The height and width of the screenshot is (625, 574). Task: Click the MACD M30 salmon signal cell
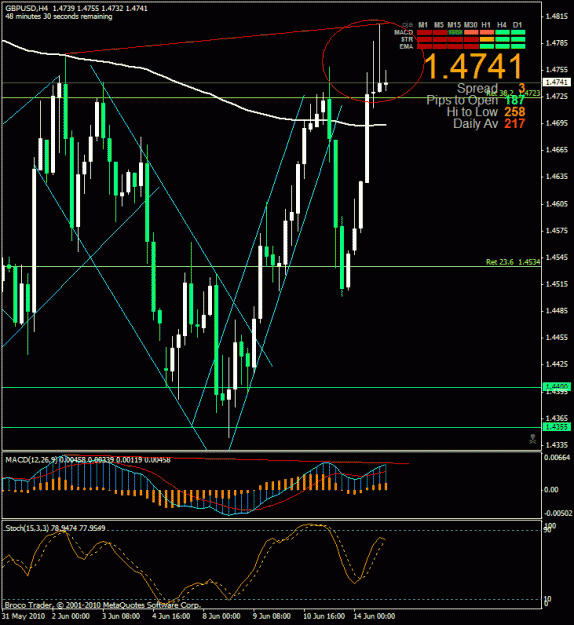point(471,32)
